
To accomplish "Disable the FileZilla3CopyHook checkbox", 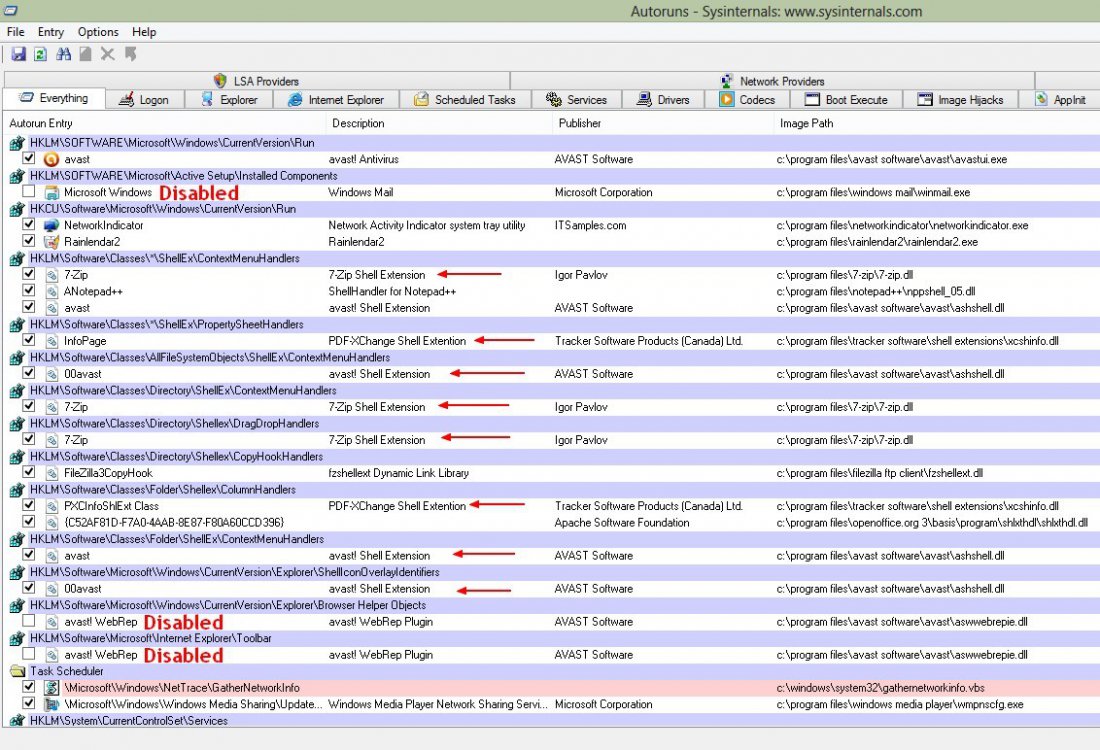I will (x=29, y=473).
